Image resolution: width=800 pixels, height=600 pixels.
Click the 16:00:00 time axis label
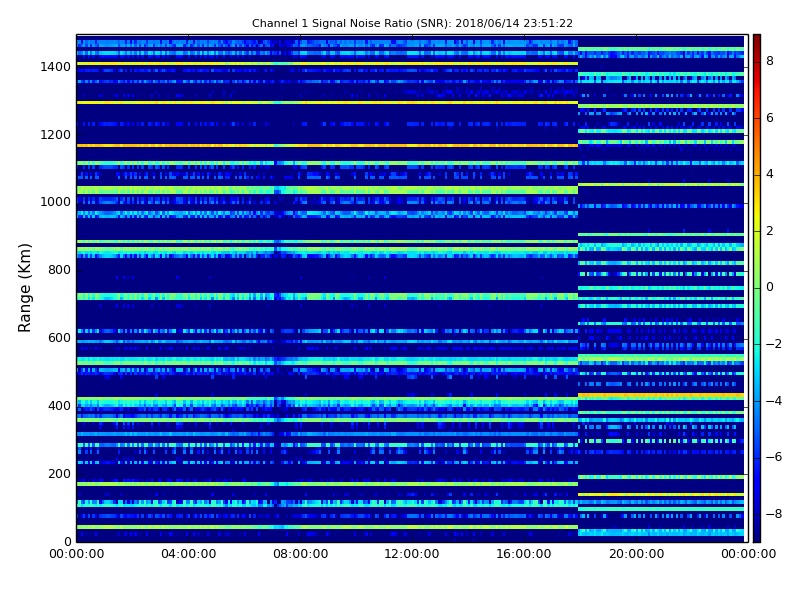point(524,554)
